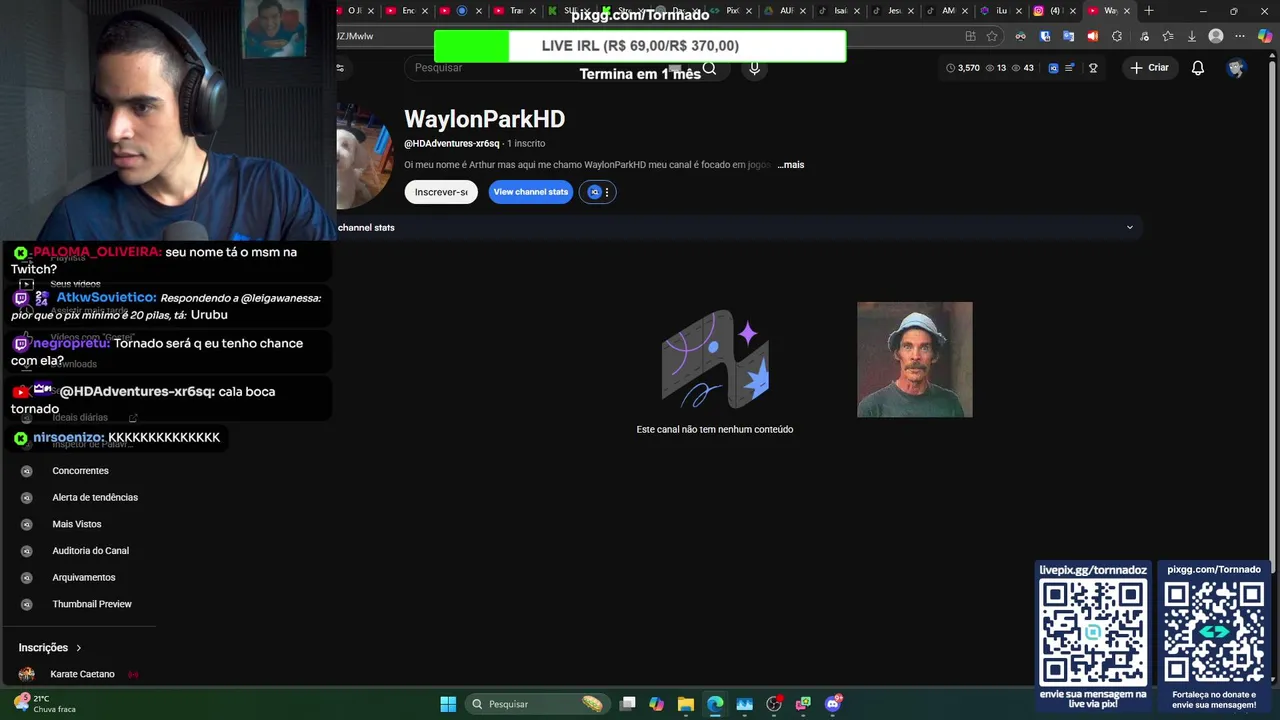Click the icon beside Concorrentes
The height and width of the screenshot is (720, 1280).
point(27,471)
